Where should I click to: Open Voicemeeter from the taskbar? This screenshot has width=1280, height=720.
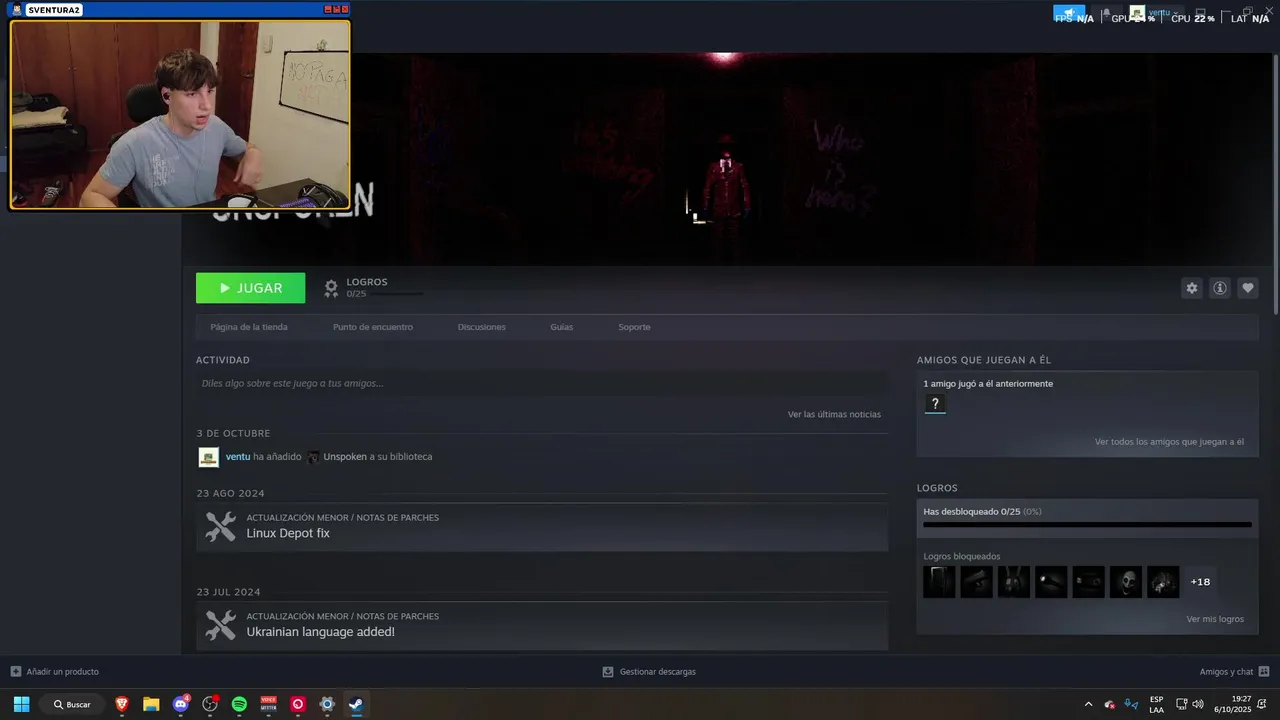pyautogui.click(x=268, y=704)
